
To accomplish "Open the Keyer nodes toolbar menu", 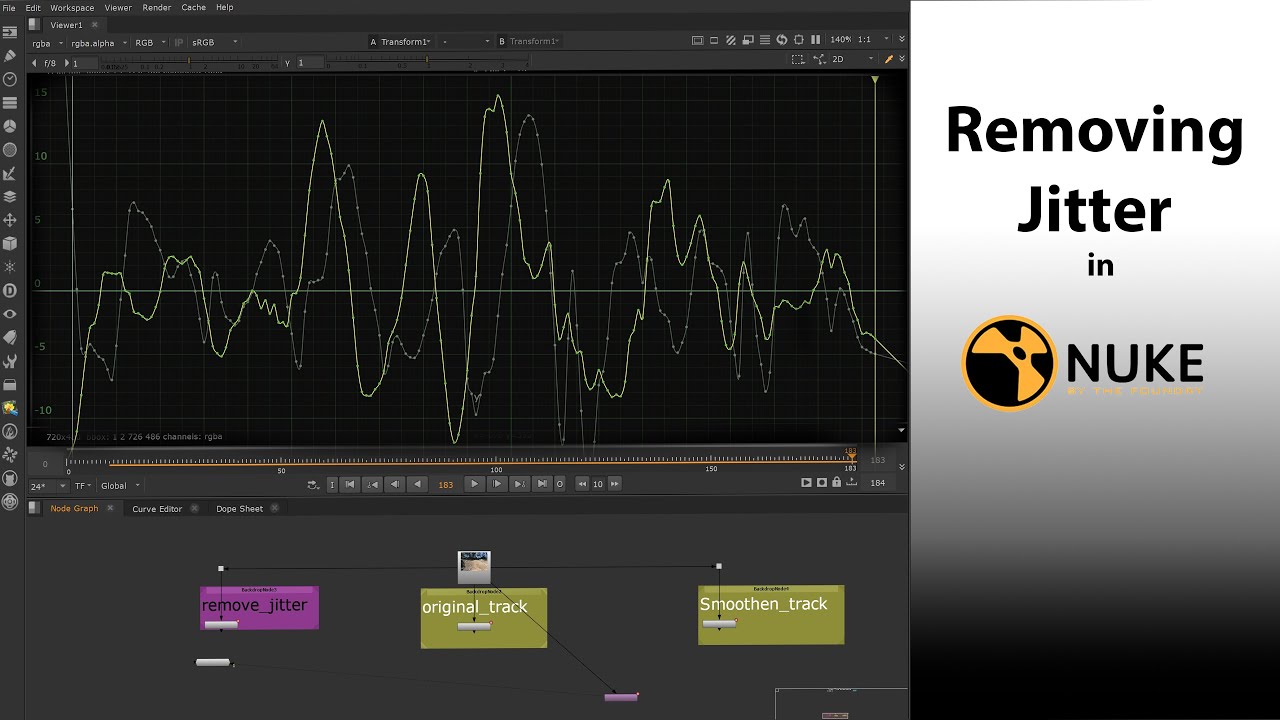I will tap(10, 173).
